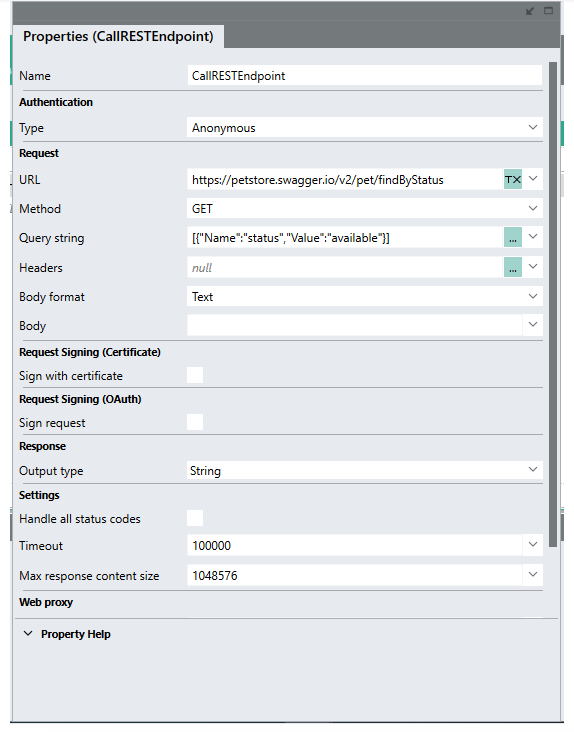Open the Max response content size dropdown arrow
574x732 pixels.
(532, 575)
